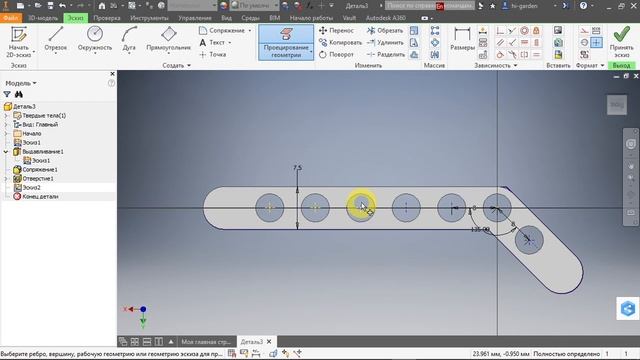Switch to Моя главная стр... document tab

pyautogui.click(x=206, y=342)
